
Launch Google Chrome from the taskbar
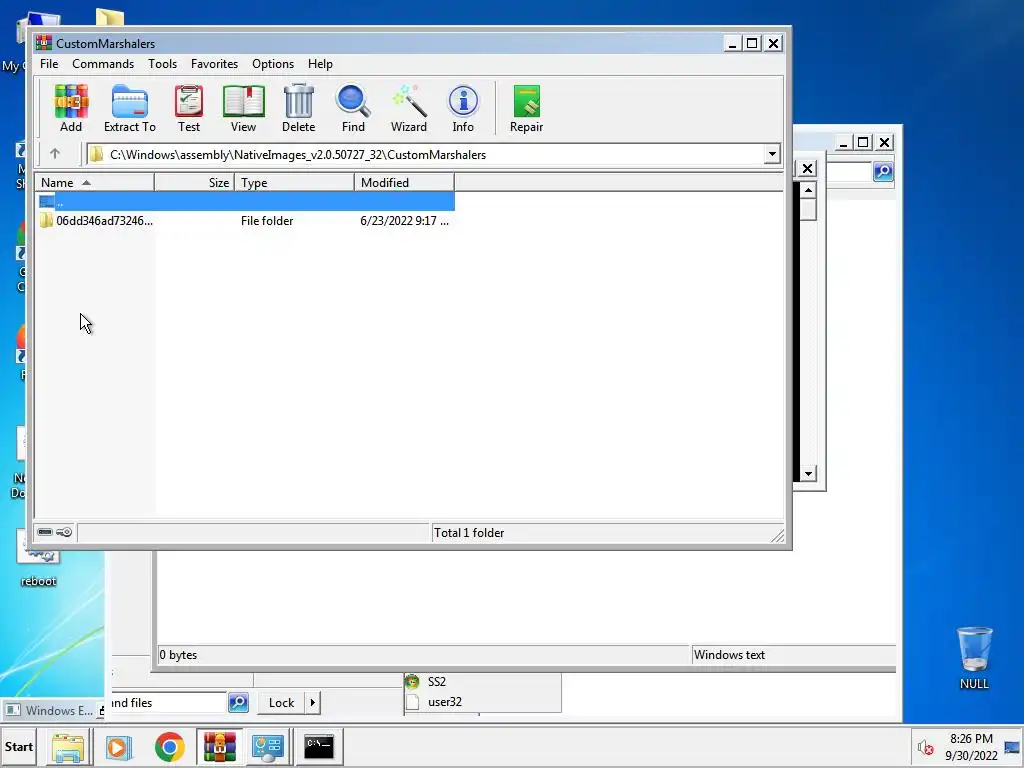170,747
